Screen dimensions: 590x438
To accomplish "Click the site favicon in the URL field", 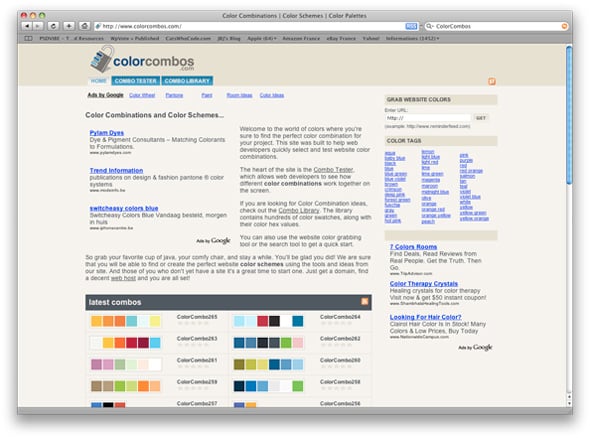I will (x=98, y=26).
